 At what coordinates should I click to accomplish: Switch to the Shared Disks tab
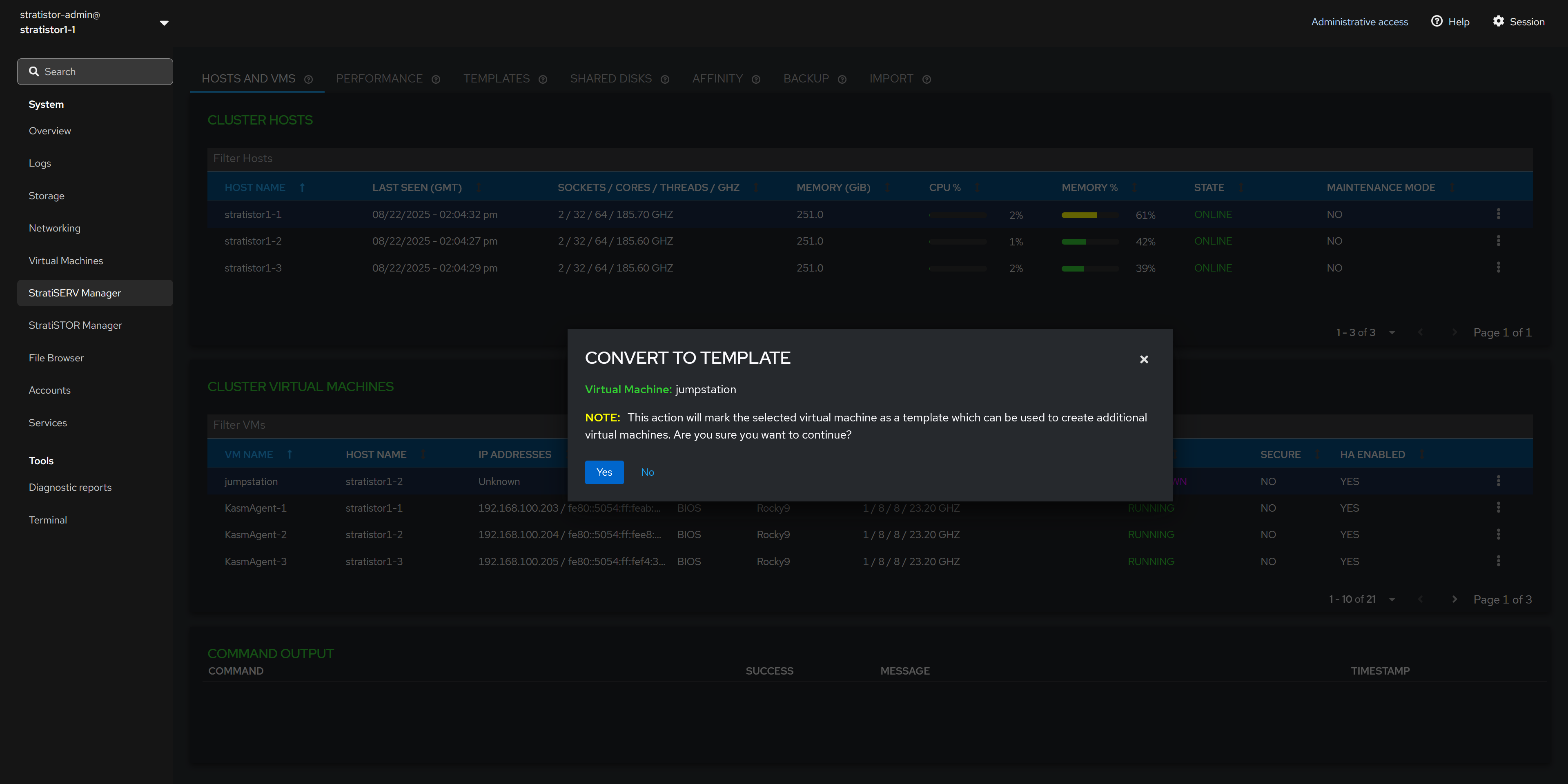pyautogui.click(x=610, y=79)
